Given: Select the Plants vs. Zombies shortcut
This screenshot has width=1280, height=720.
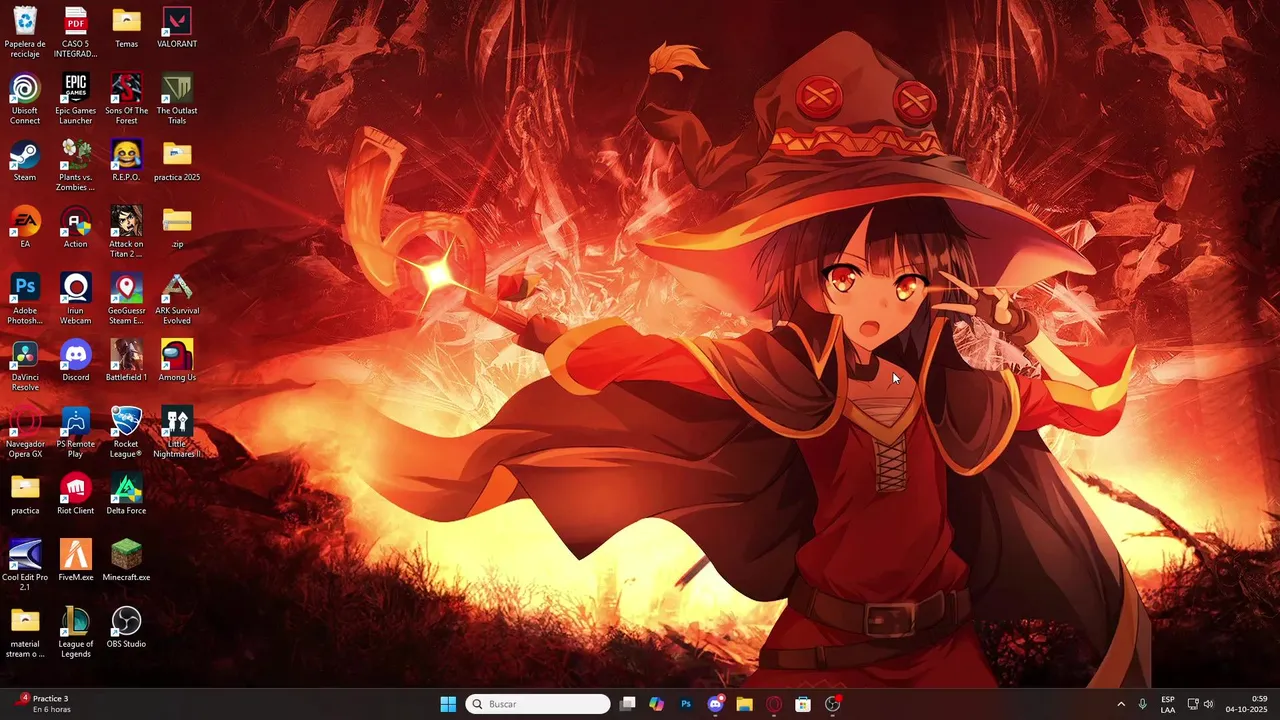Looking at the screenshot, I should [x=76, y=165].
